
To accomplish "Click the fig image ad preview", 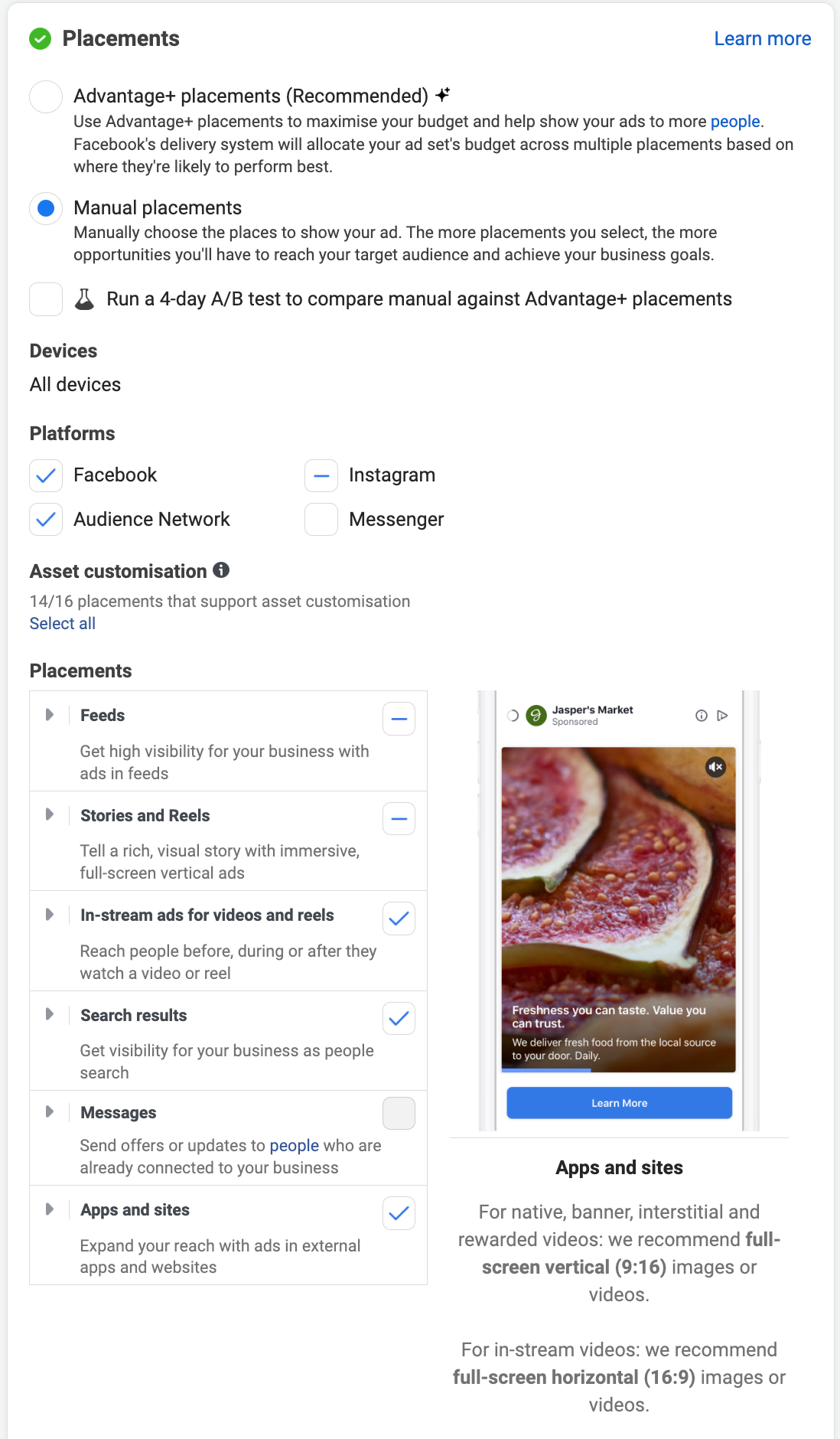I will point(618,880).
